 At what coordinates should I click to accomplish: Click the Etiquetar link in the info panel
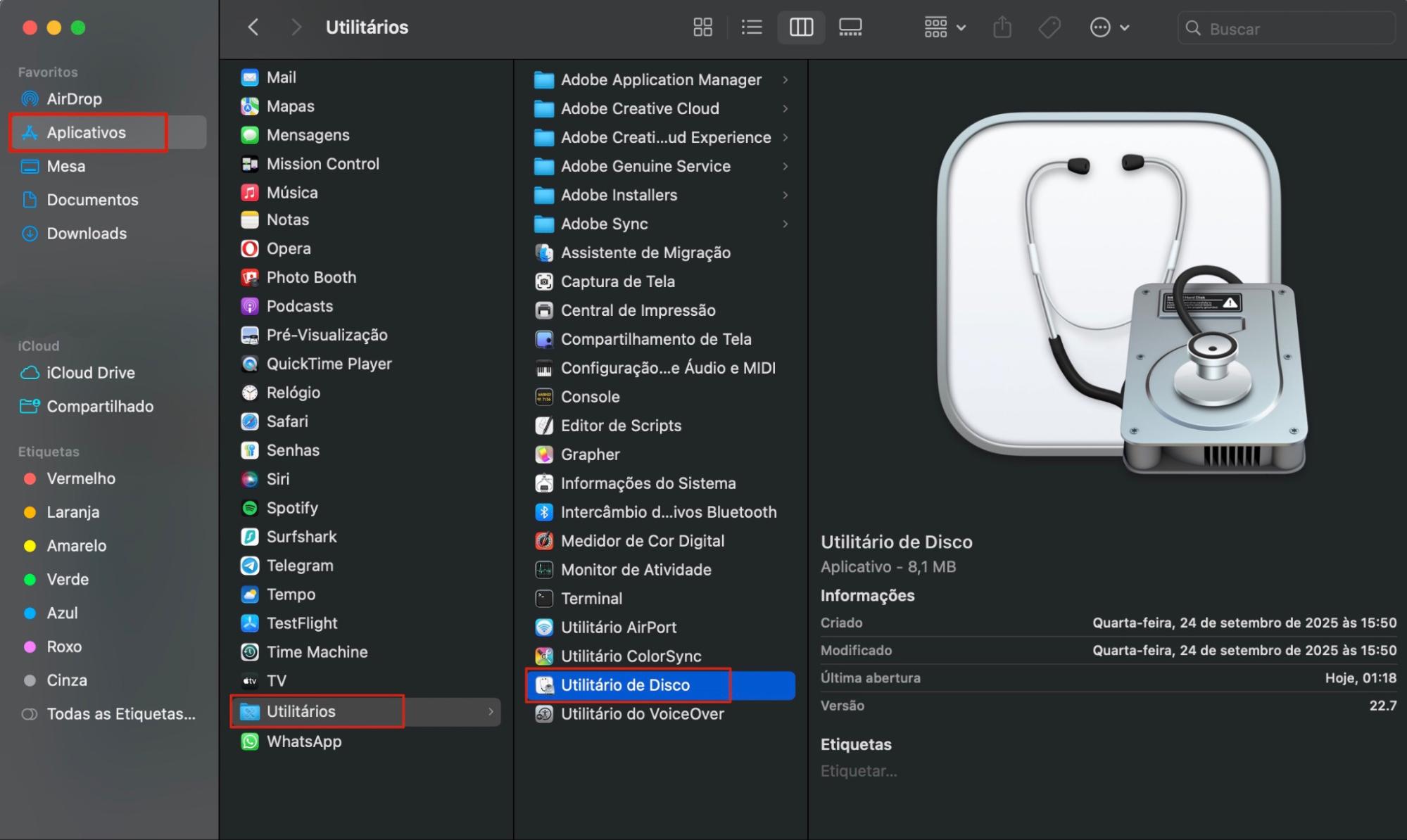[x=859, y=770]
